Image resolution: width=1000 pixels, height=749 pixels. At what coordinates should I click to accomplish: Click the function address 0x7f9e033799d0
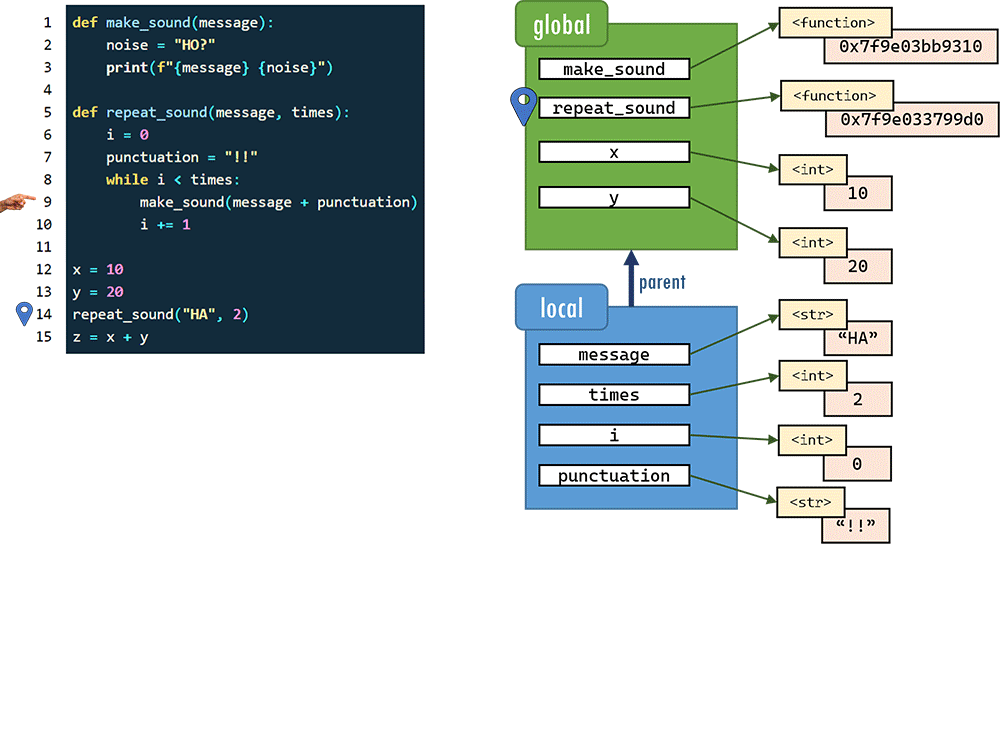tap(911, 120)
